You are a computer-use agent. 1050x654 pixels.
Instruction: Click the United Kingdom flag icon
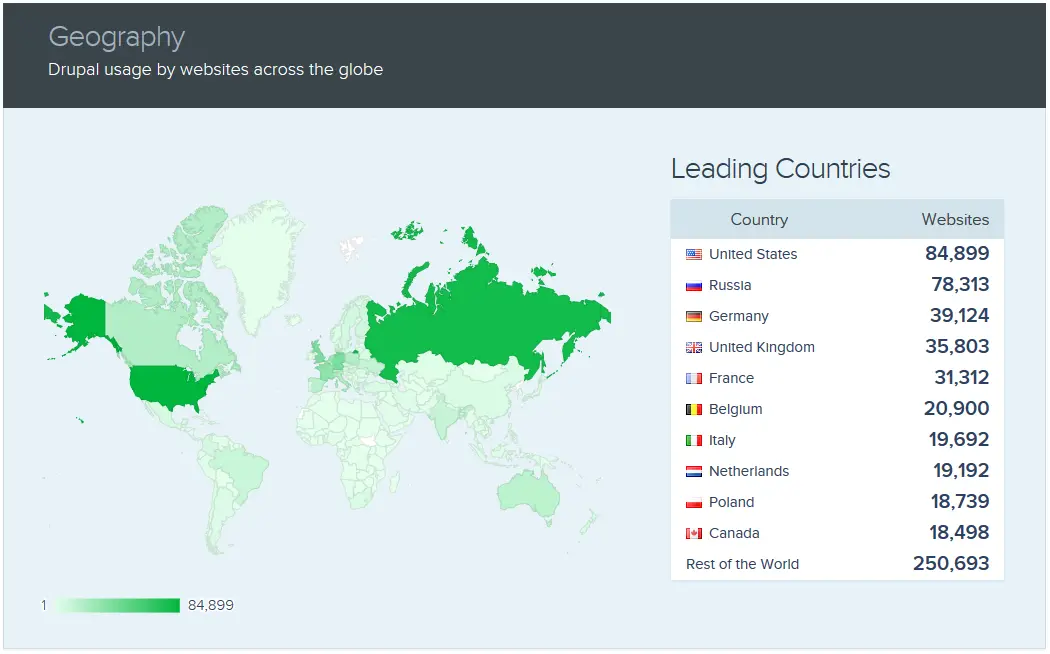[694, 347]
